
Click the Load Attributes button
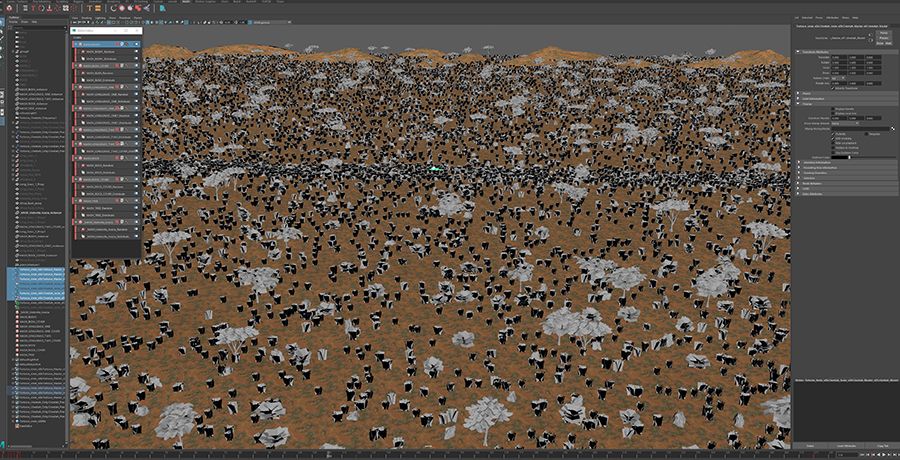[x=844, y=444]
